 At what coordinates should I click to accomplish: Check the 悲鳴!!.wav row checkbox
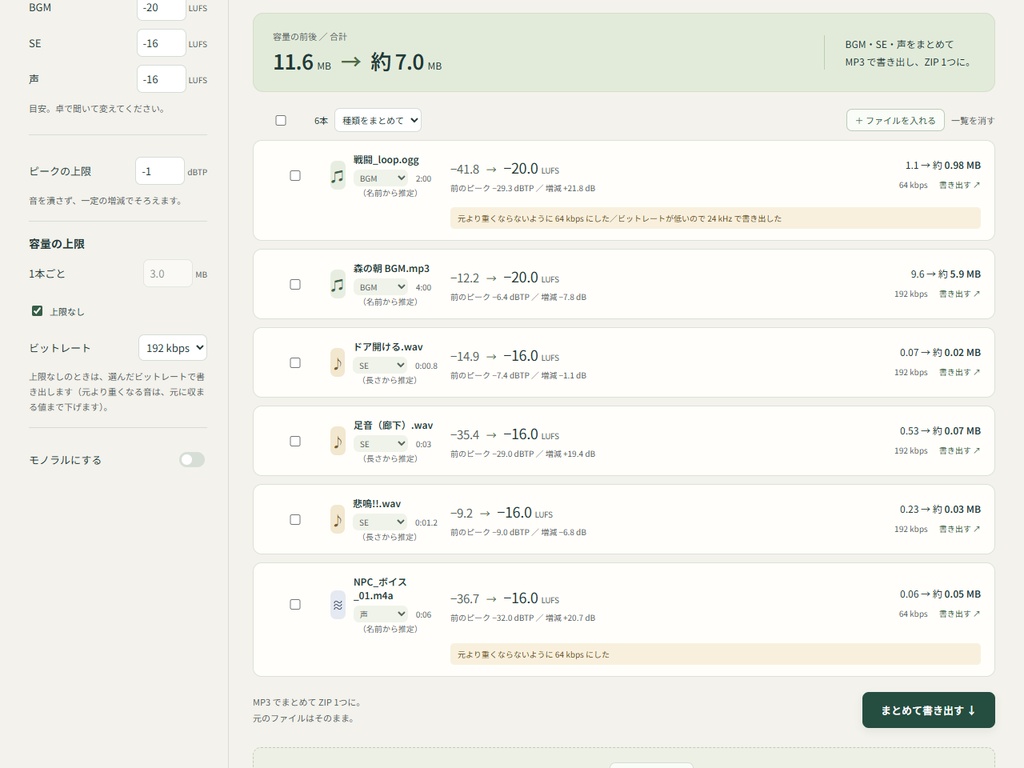pos(295,520)
